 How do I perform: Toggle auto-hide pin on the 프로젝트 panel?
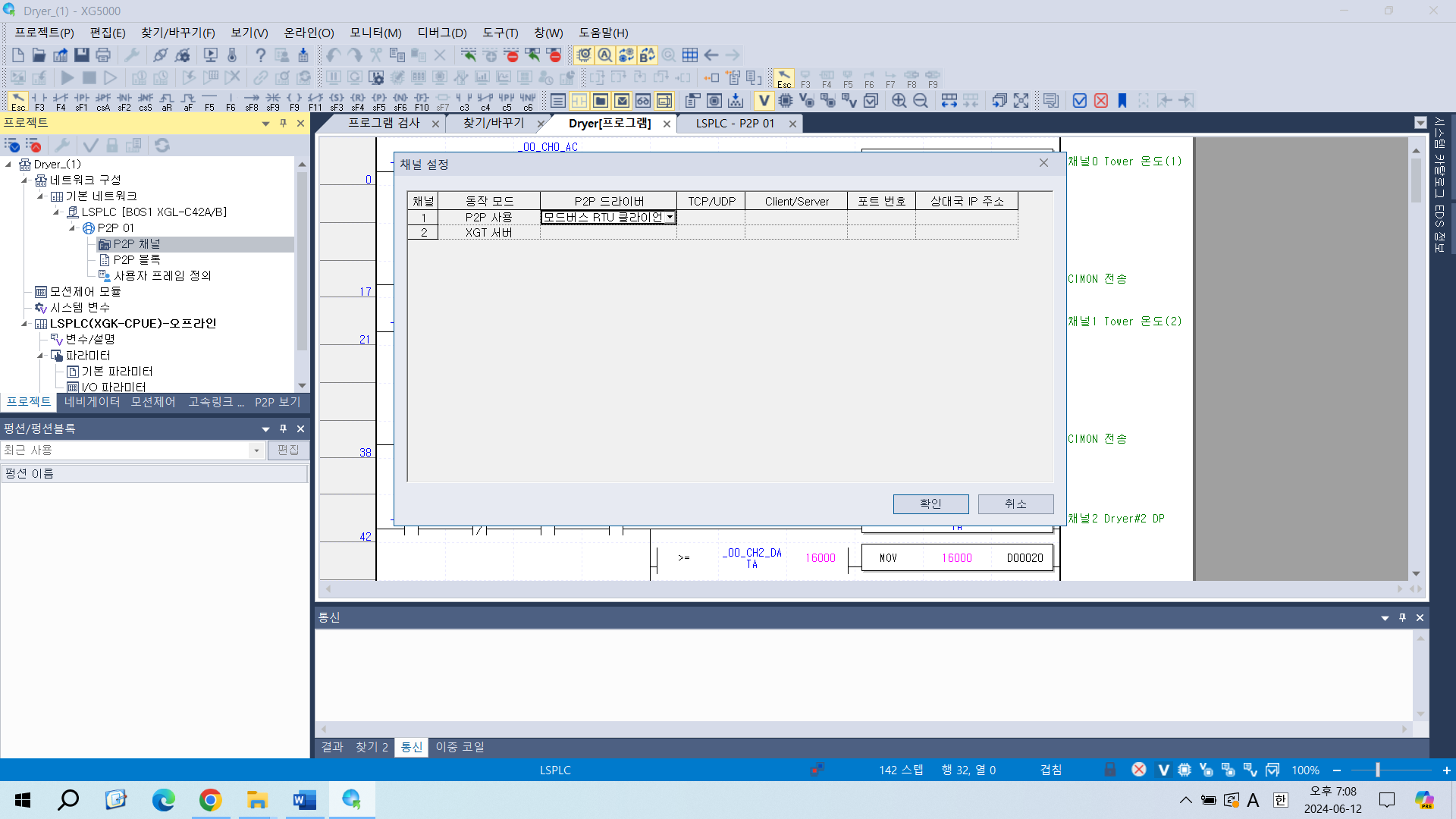coord(283,122)
